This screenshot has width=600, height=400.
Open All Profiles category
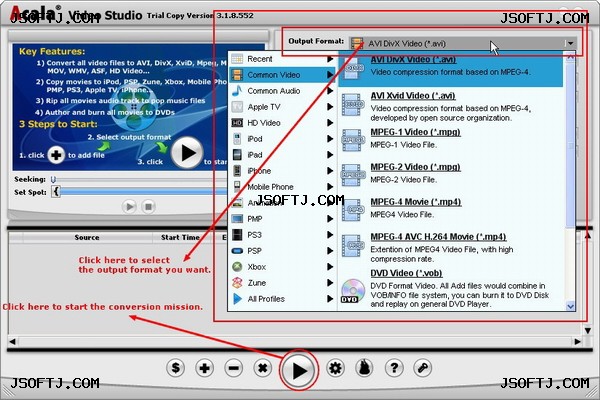pyautogui.click(x=282, y=299)
